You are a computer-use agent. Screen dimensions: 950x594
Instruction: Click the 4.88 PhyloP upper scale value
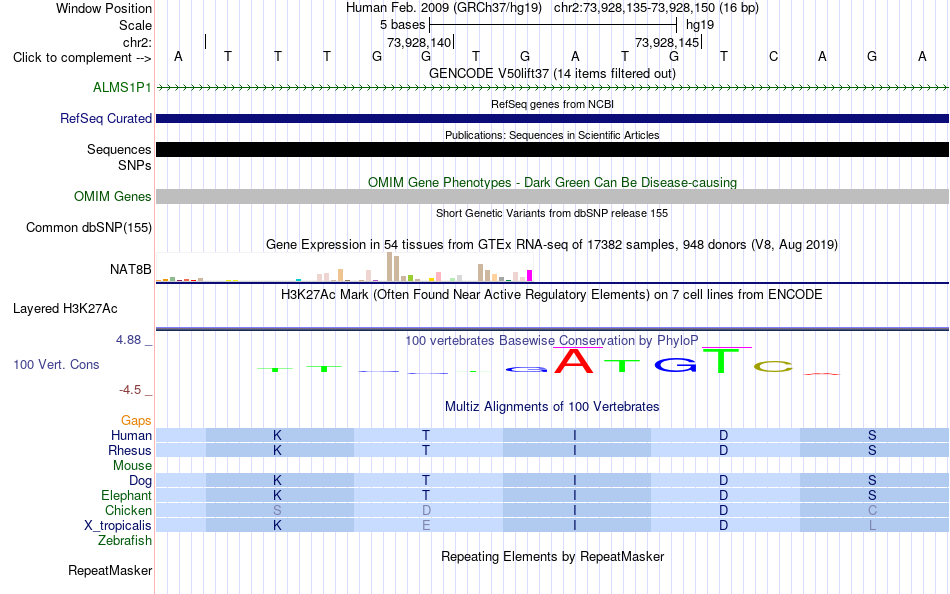tap(128, 340)
